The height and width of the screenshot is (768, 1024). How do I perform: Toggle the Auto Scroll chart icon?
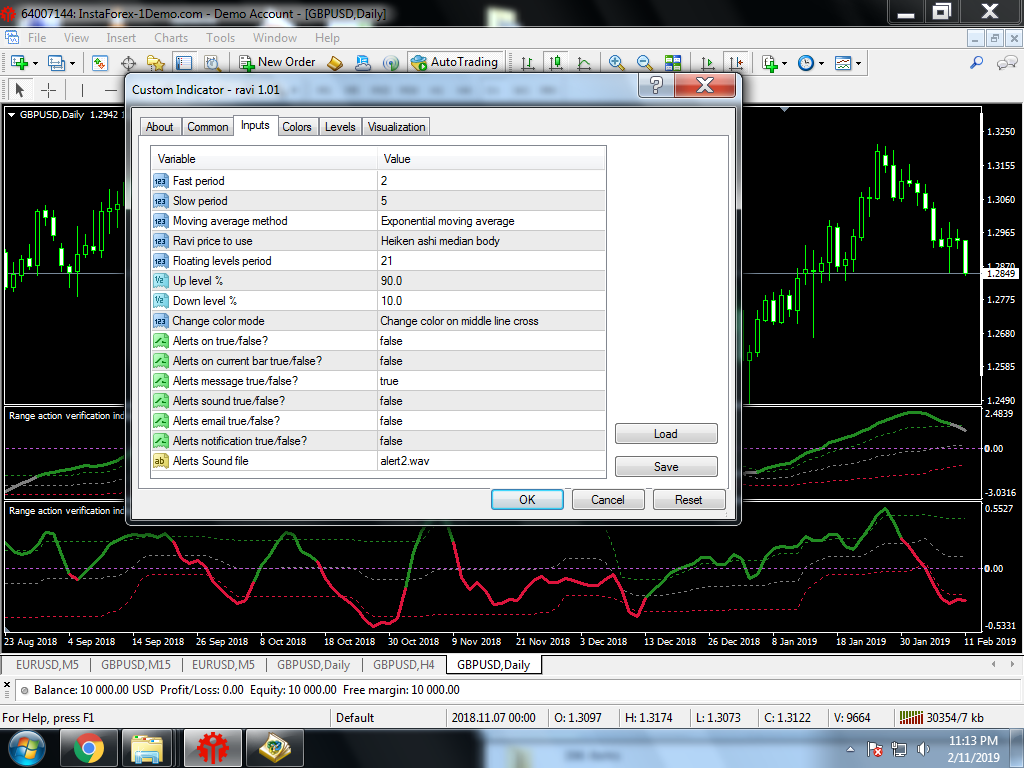[x=707, y=63]
